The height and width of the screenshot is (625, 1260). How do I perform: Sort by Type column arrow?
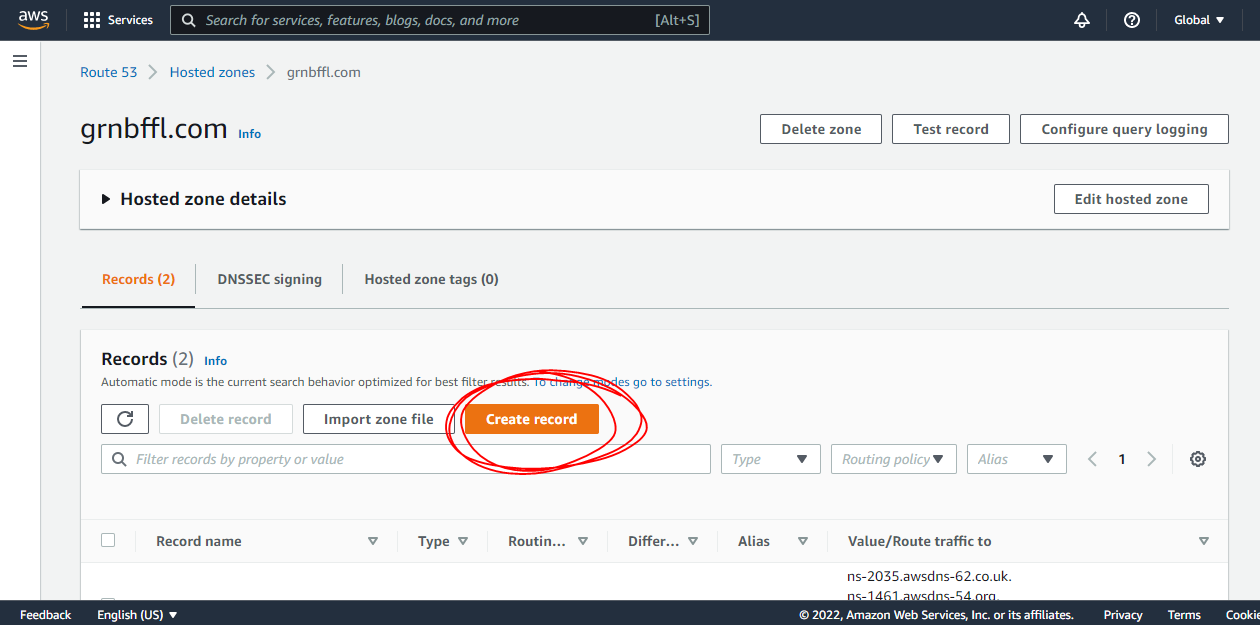pyautogui.click(x=463, y=541)
